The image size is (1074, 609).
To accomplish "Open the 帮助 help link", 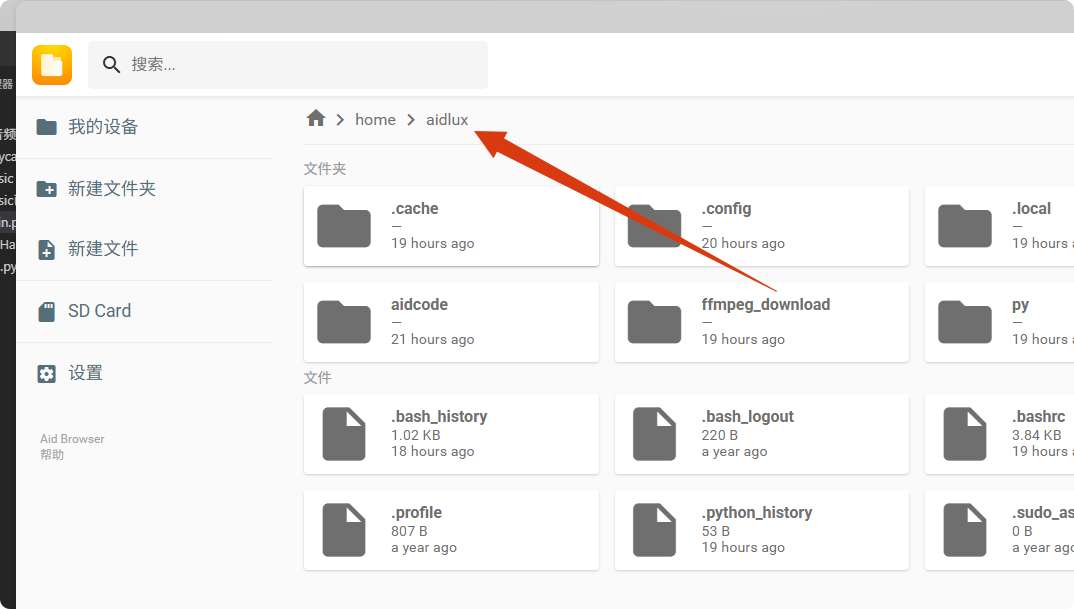I will [x=52, y=455].
